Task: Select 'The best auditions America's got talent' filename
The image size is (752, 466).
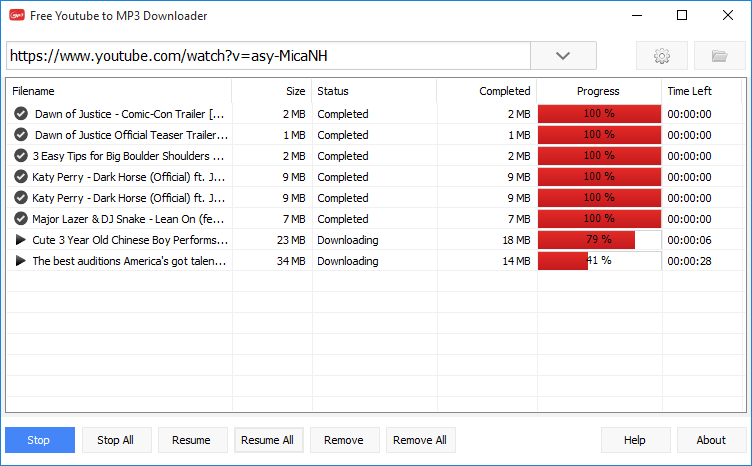Action: (x=129, y=261)
